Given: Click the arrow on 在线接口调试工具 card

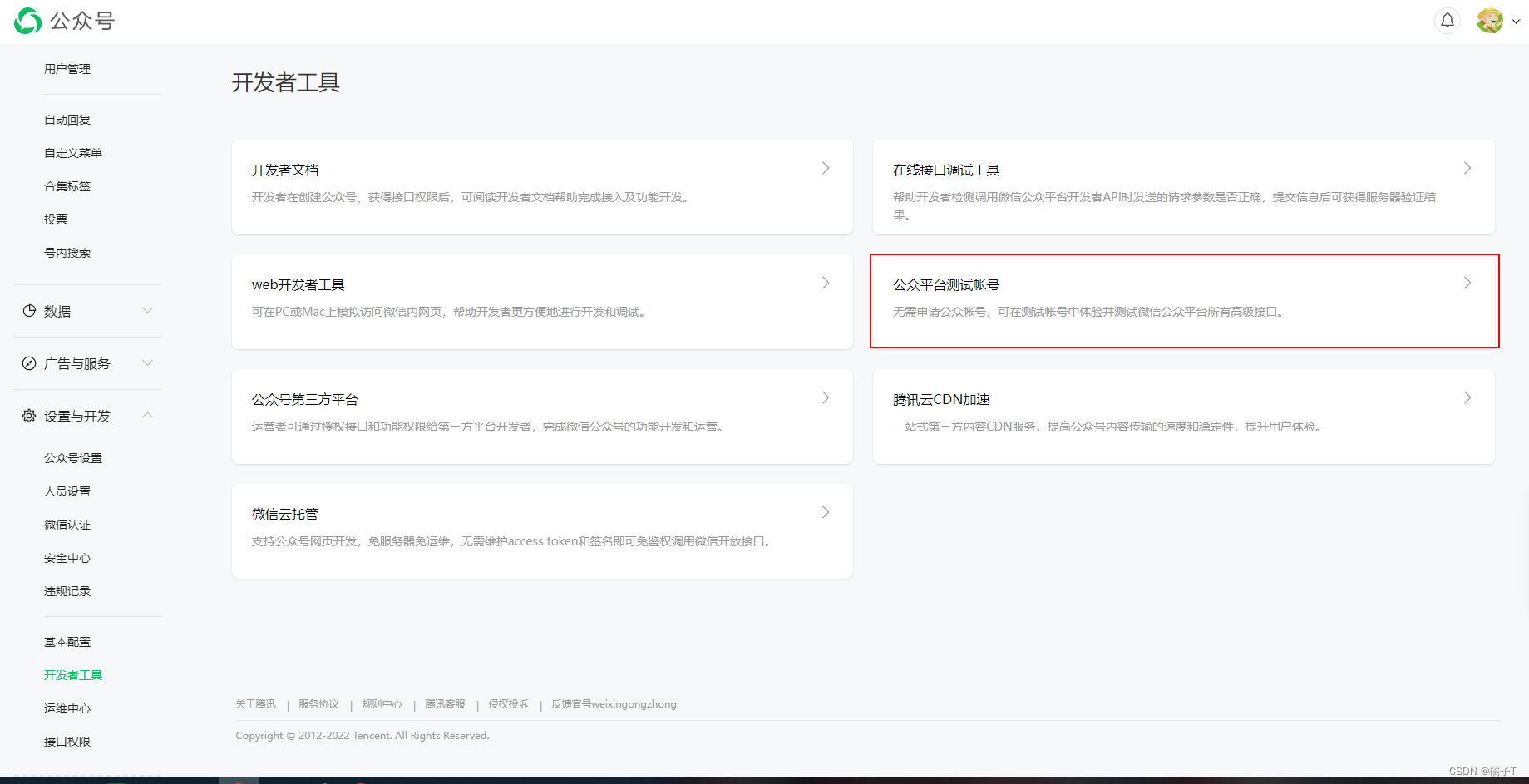Looking at the screenshot, I should (1467, 168).
